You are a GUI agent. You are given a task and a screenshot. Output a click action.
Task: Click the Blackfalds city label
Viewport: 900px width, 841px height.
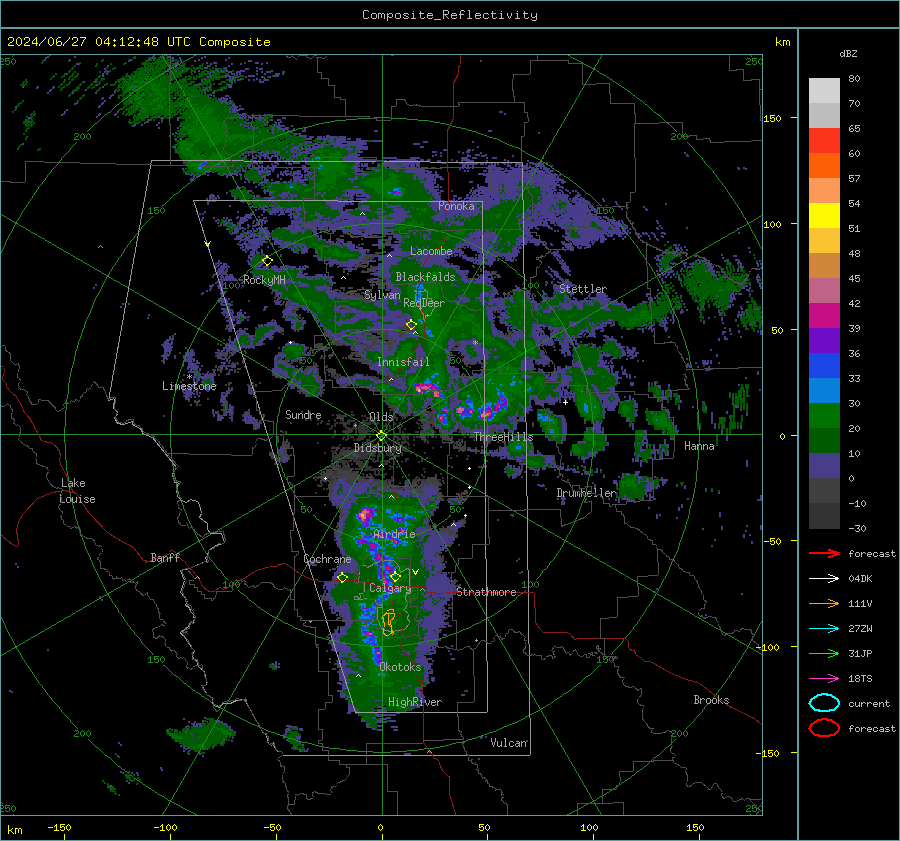click(425, 277)
